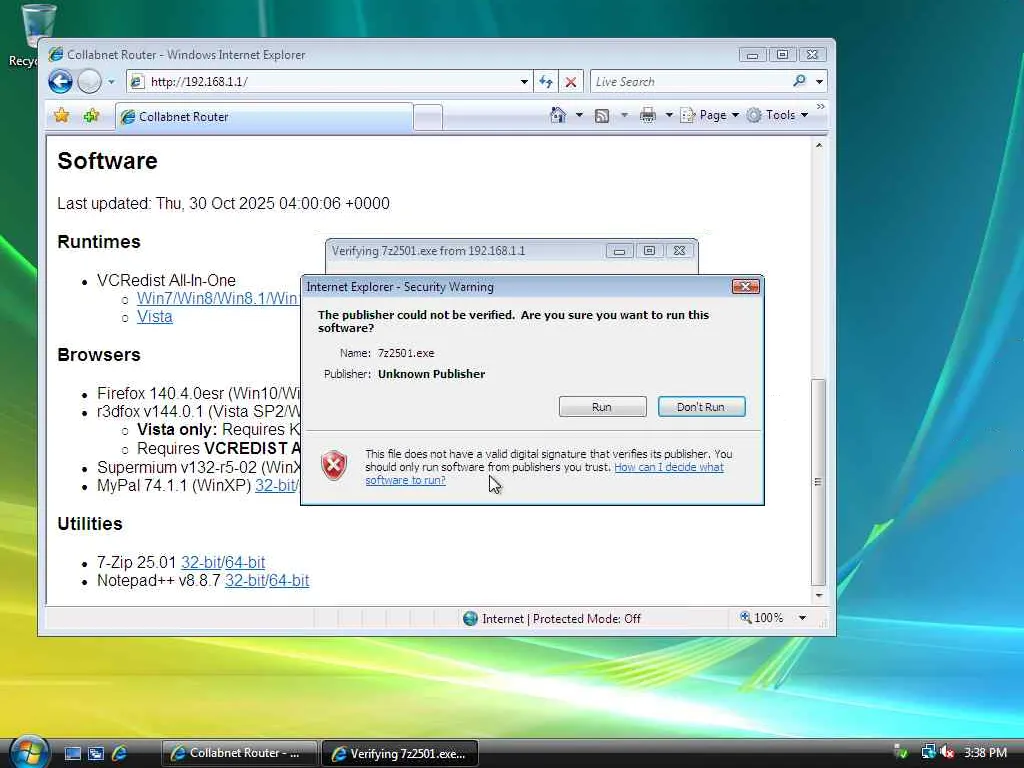Click Switch between windows quick launch icon

(x=96, y=754)
